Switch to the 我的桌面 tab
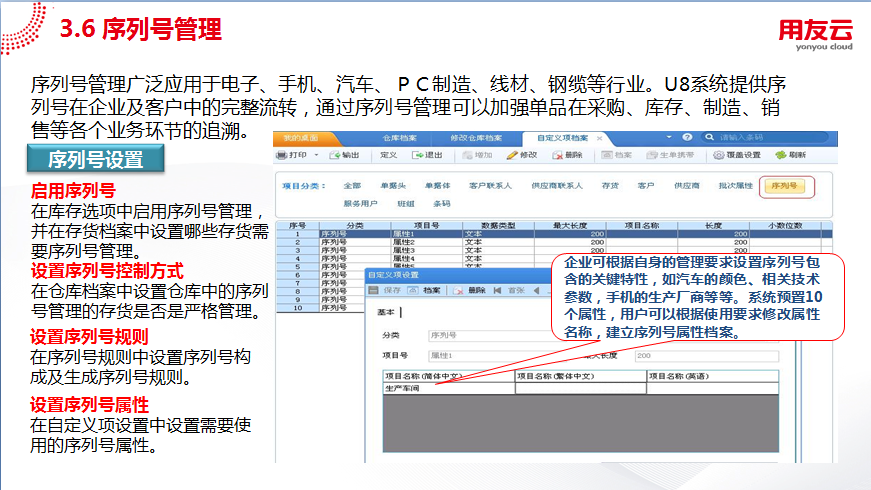This screenshot has width=871, height=490. pos(301,138)
